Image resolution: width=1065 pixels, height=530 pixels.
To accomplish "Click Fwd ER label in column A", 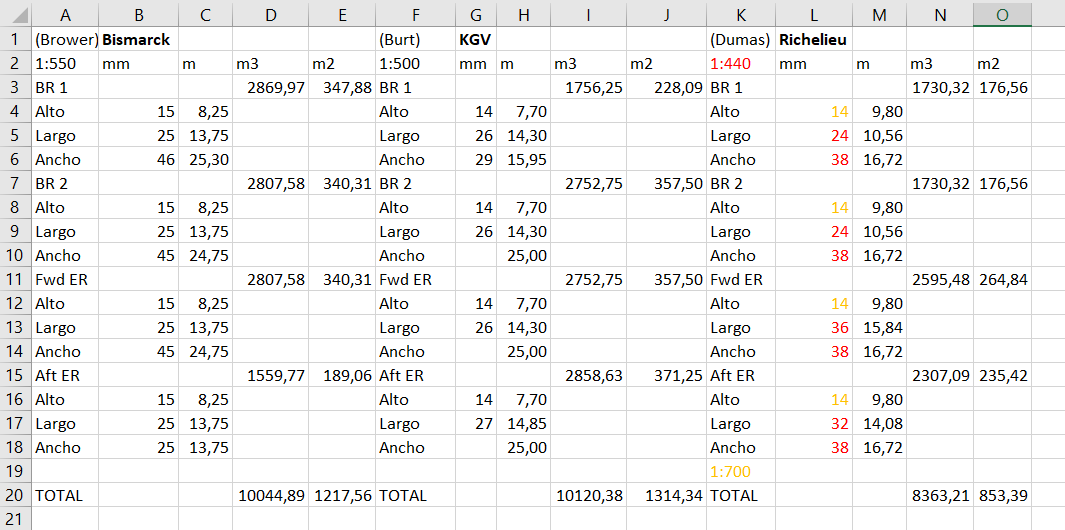I will tap(66, 279).
